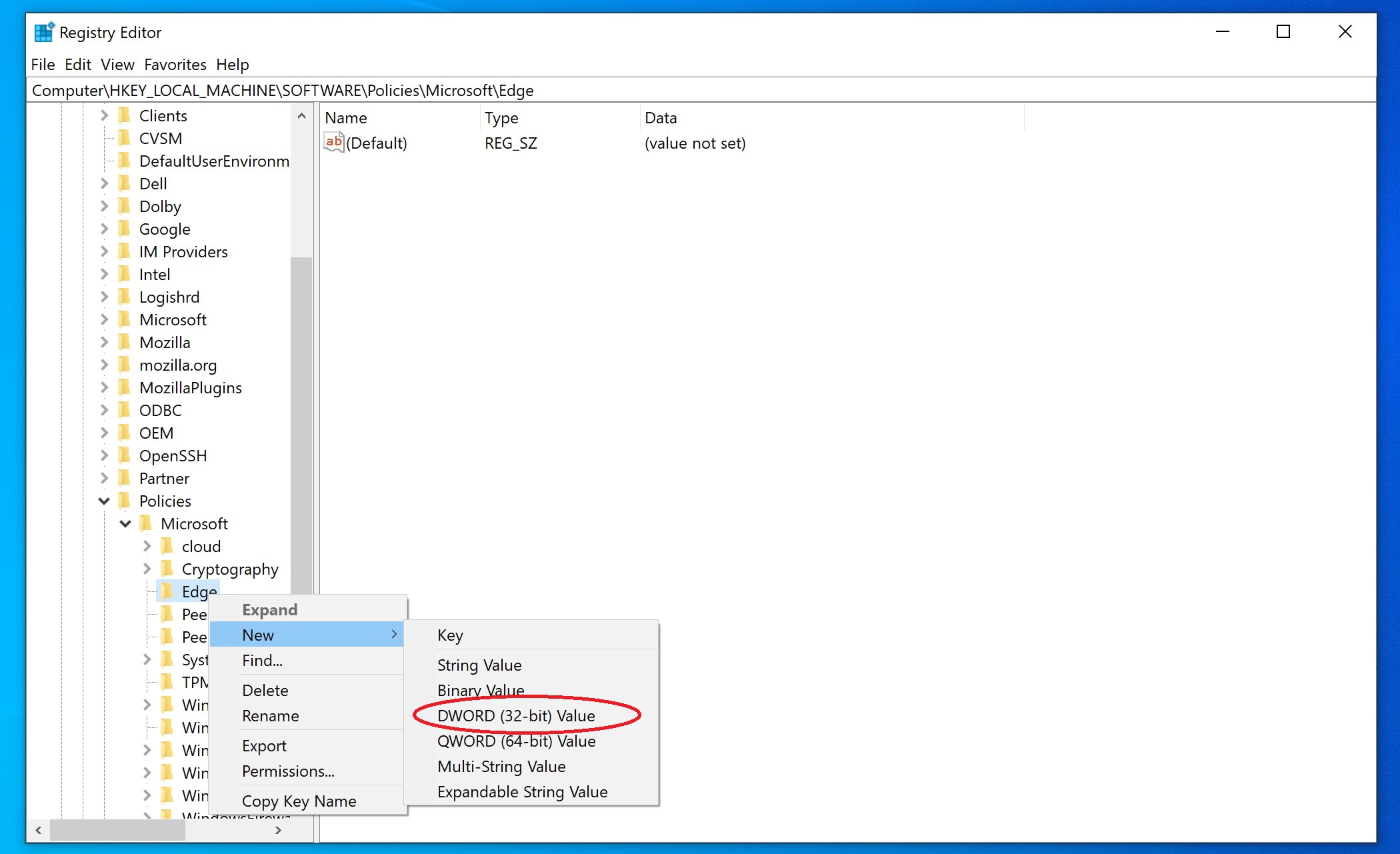Expand the Google key chevron
This screenshot has height=854, width=1400.
pyautogui.click(x=104, y=229)
